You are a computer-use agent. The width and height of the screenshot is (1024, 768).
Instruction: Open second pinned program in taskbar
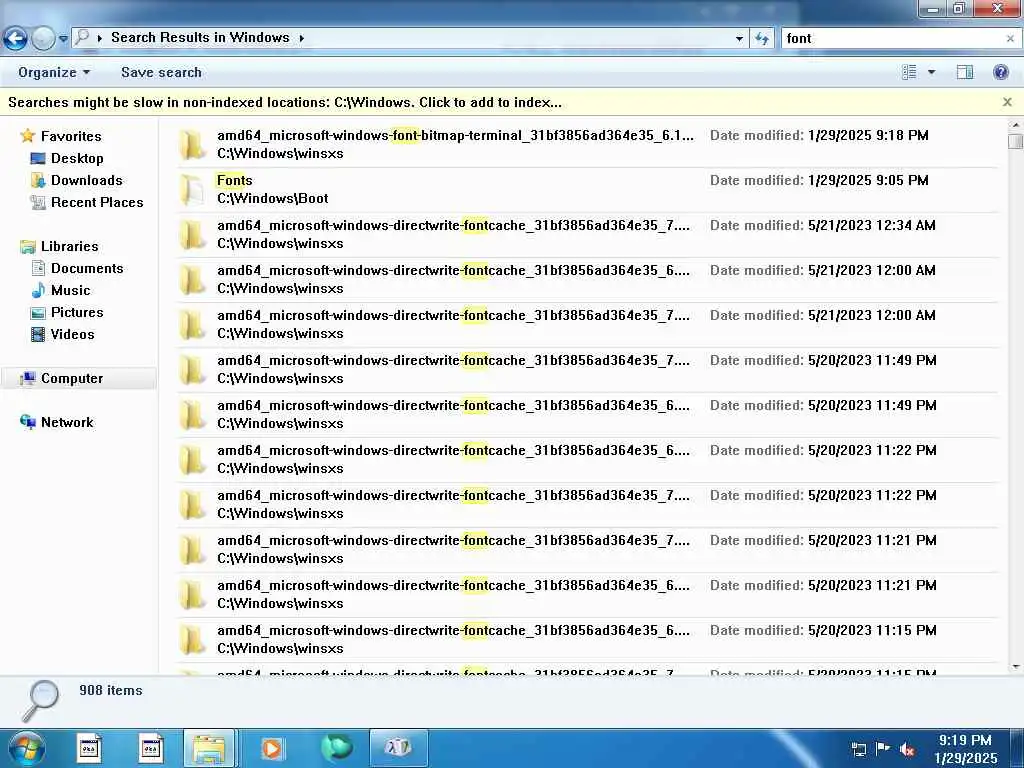coord(151,748)
